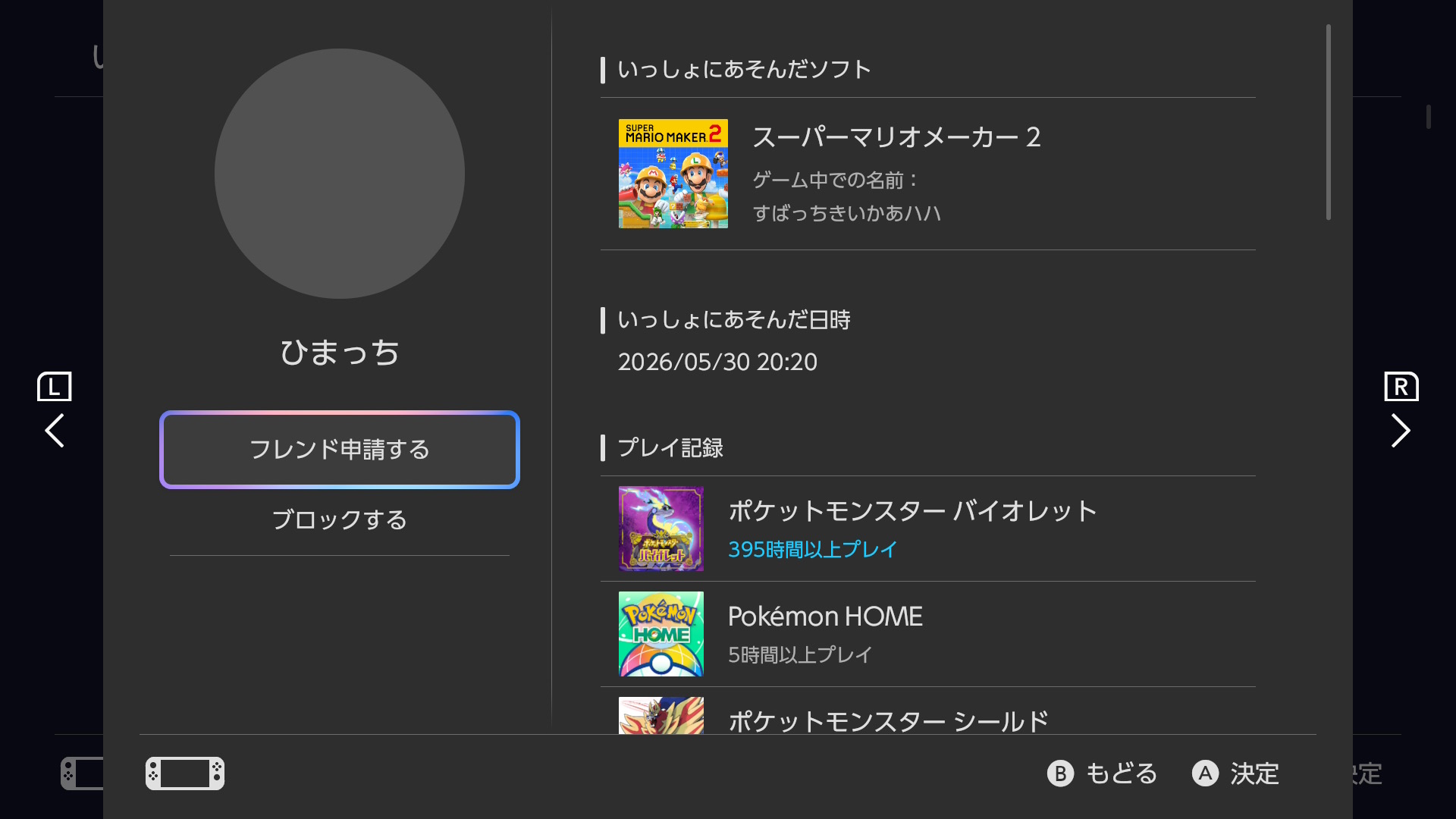Click the controller status icon in footer
1456x819 pixels.
click(x=185, y=773)
